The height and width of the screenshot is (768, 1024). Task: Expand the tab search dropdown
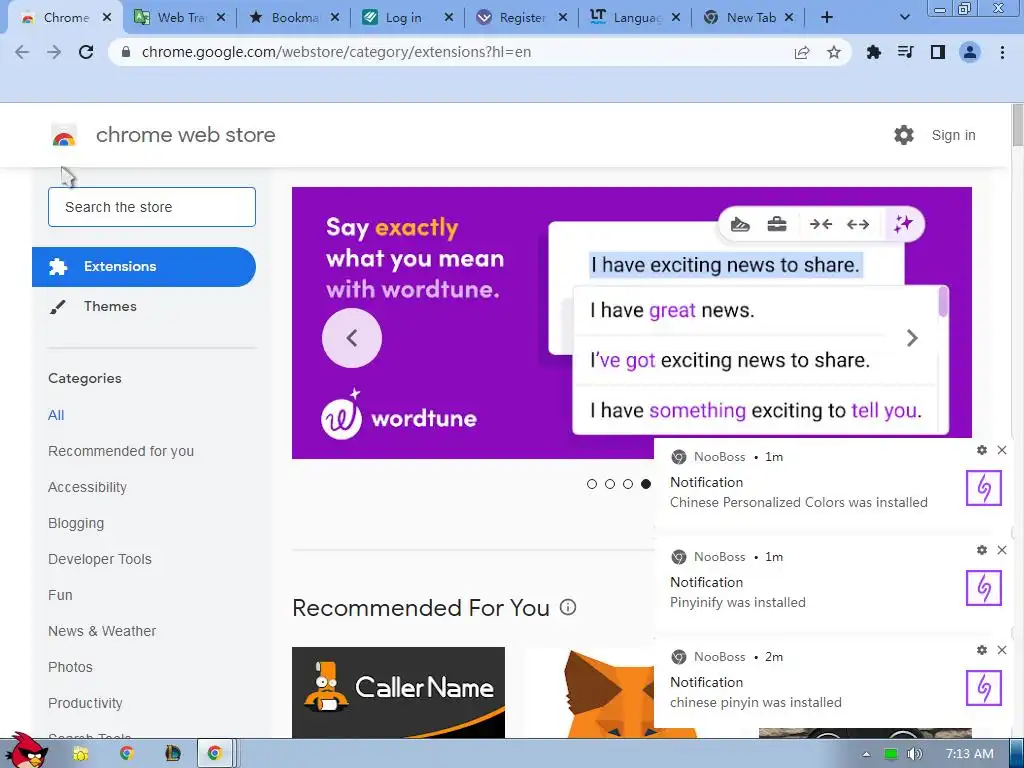click(904, 18)
